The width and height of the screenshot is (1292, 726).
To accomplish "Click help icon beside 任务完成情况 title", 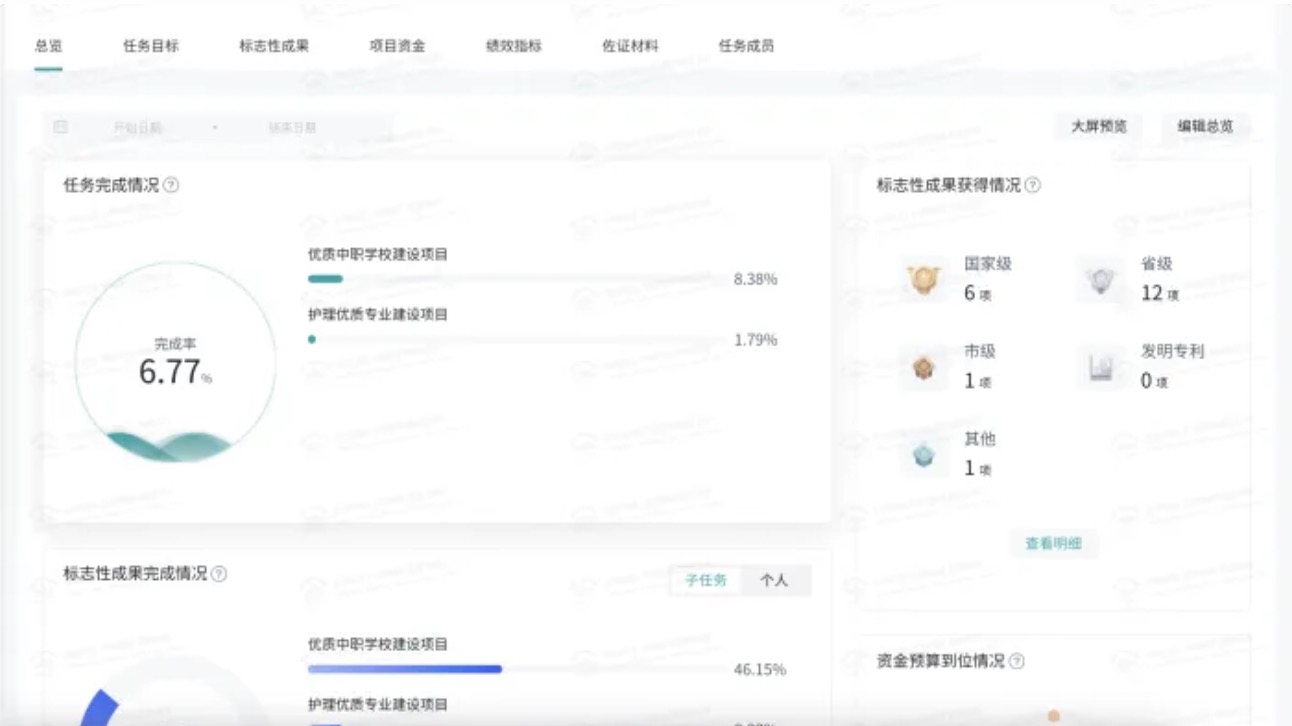I will click(x=171, y=185).
